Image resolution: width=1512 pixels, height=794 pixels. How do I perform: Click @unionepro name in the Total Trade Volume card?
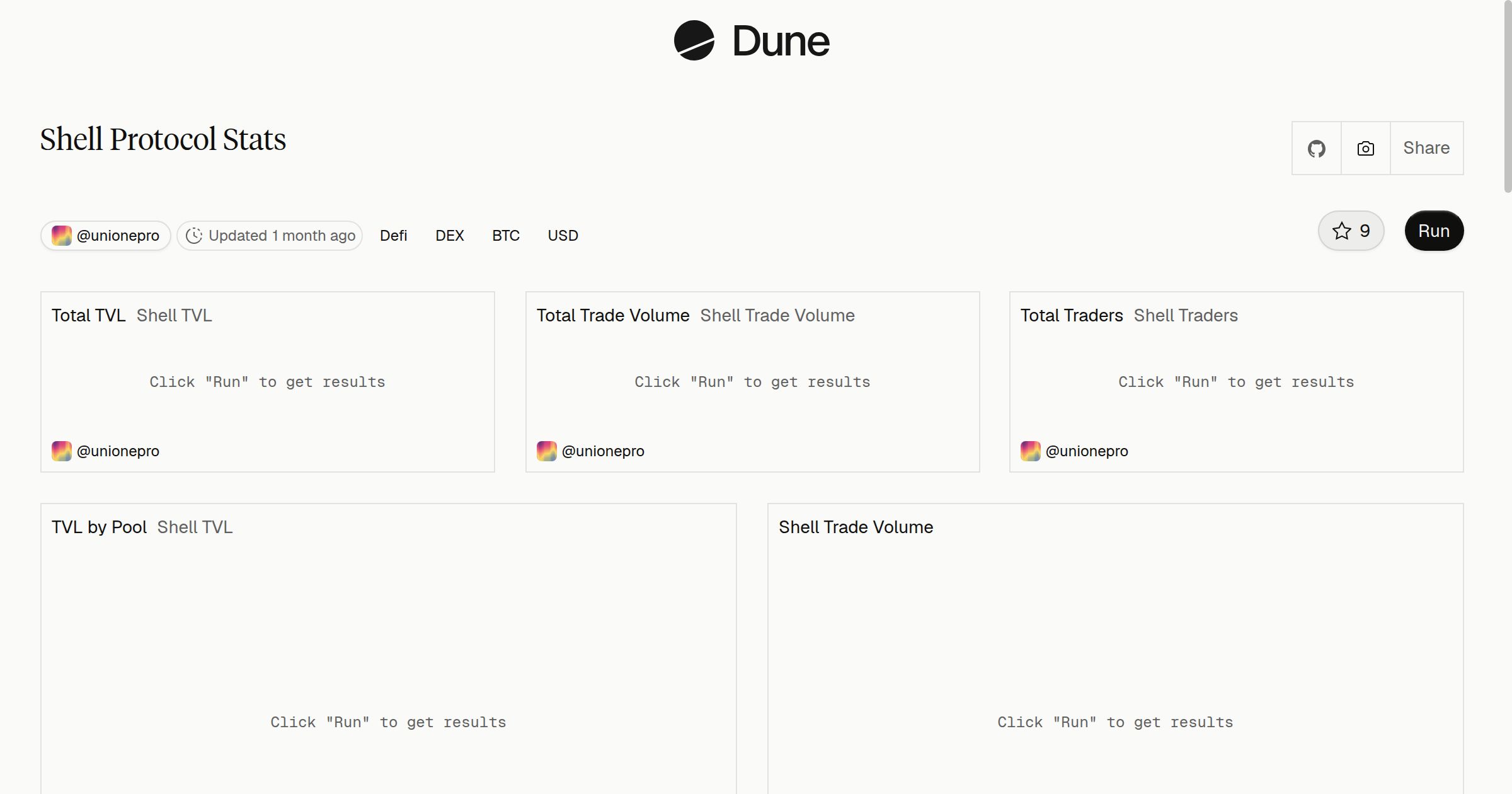pyautogui.click(x=603, y=451)
